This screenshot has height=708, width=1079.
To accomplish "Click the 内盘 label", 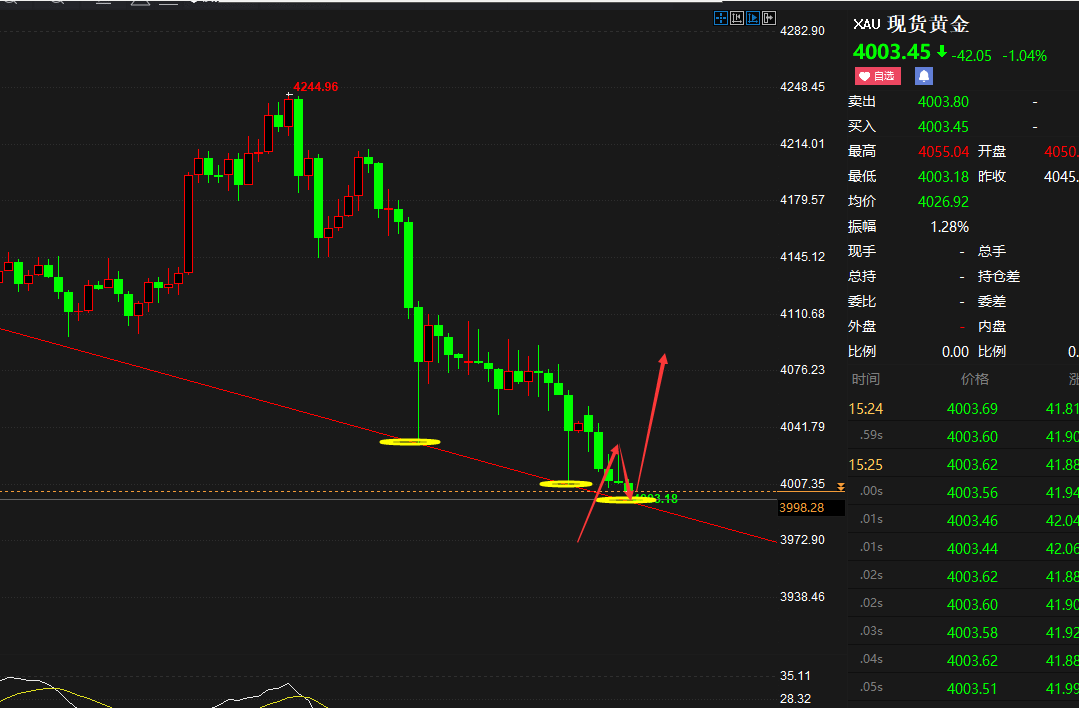I will pos(992,327).
